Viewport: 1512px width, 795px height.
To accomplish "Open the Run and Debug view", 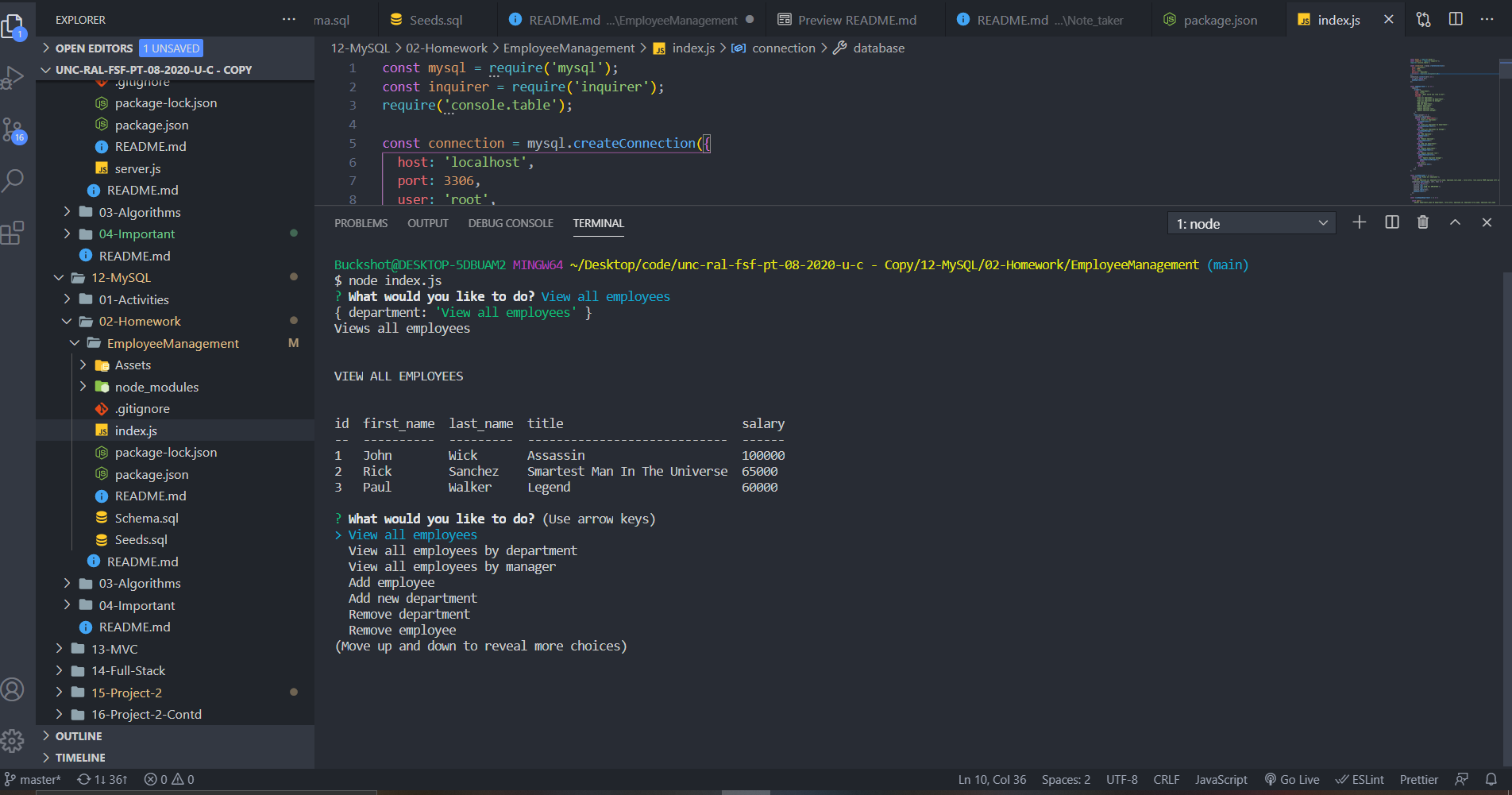I will point(13,78).
